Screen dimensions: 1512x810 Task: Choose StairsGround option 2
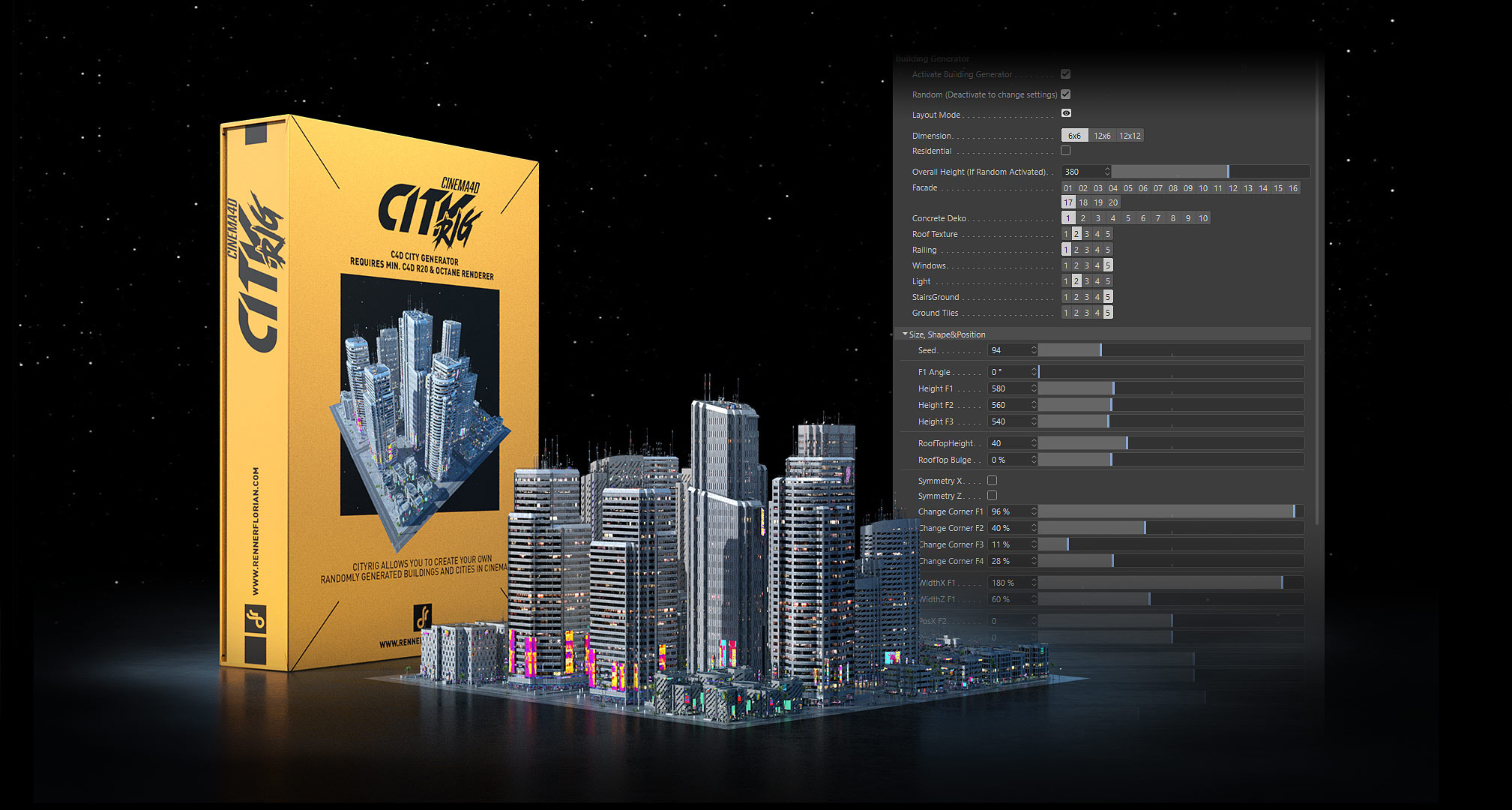tap(1076, 296)
